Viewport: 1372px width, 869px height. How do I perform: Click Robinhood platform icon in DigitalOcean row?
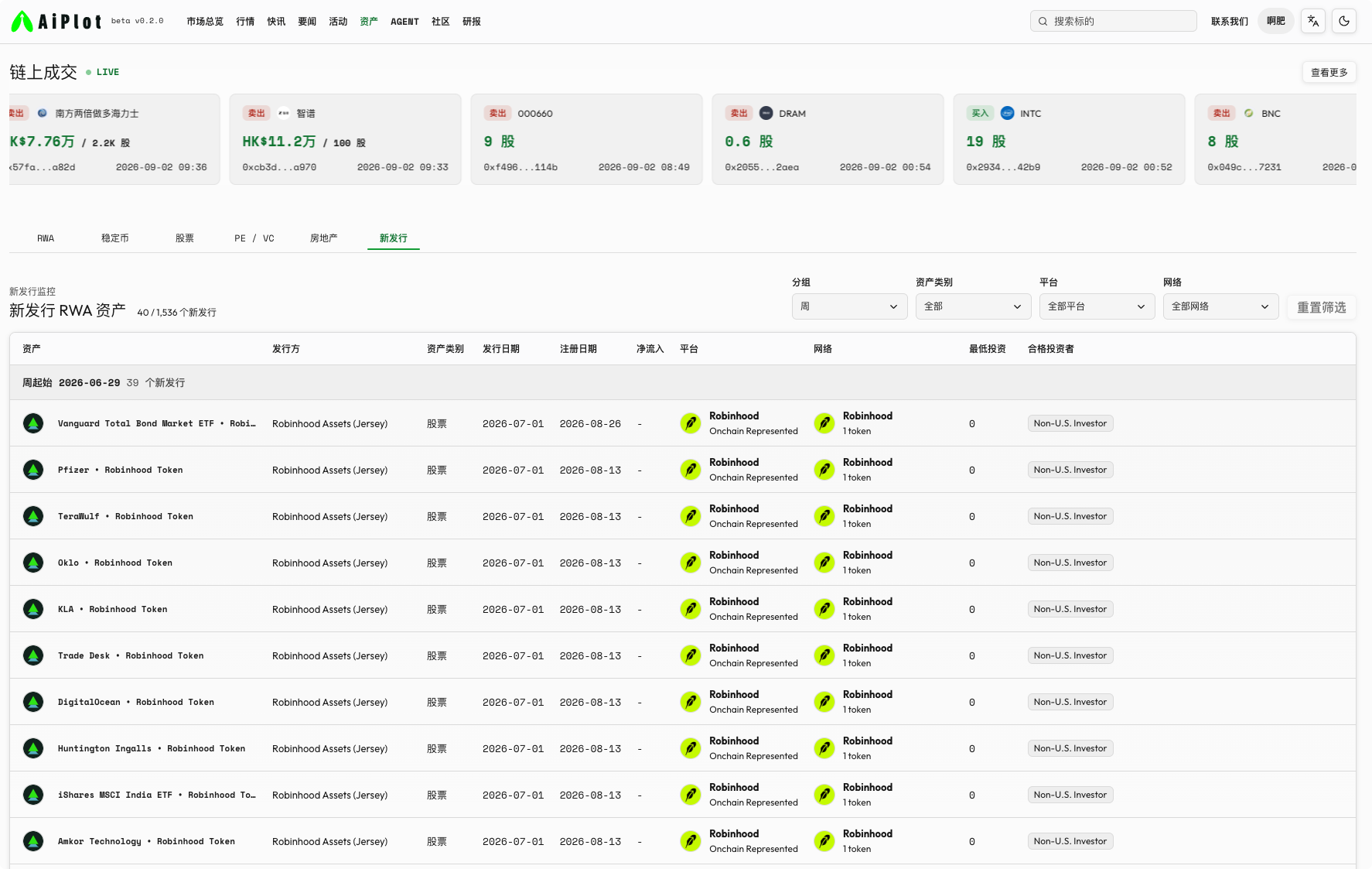[x=691, y=702]
